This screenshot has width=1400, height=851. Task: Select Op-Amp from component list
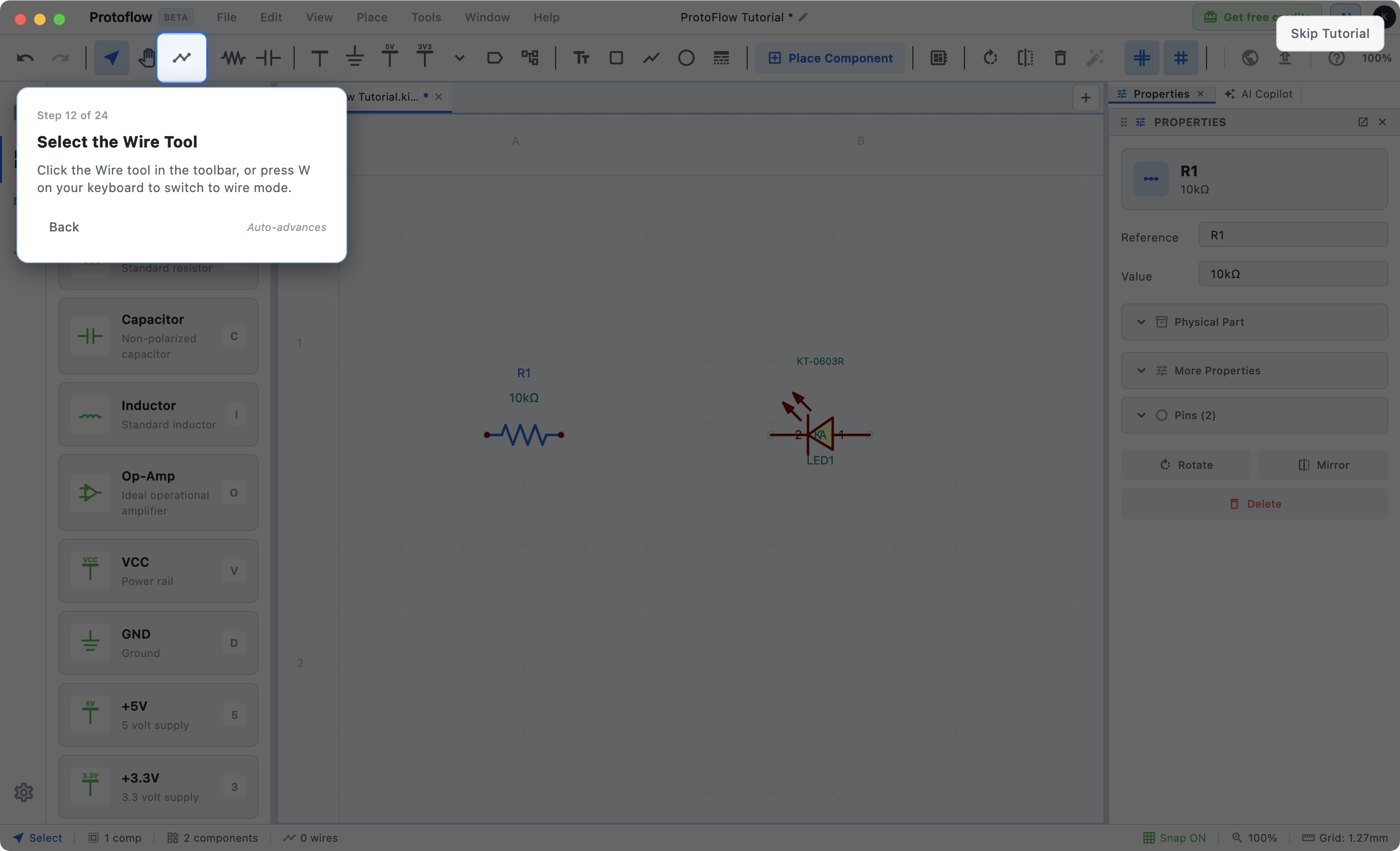tap(158, 492)
